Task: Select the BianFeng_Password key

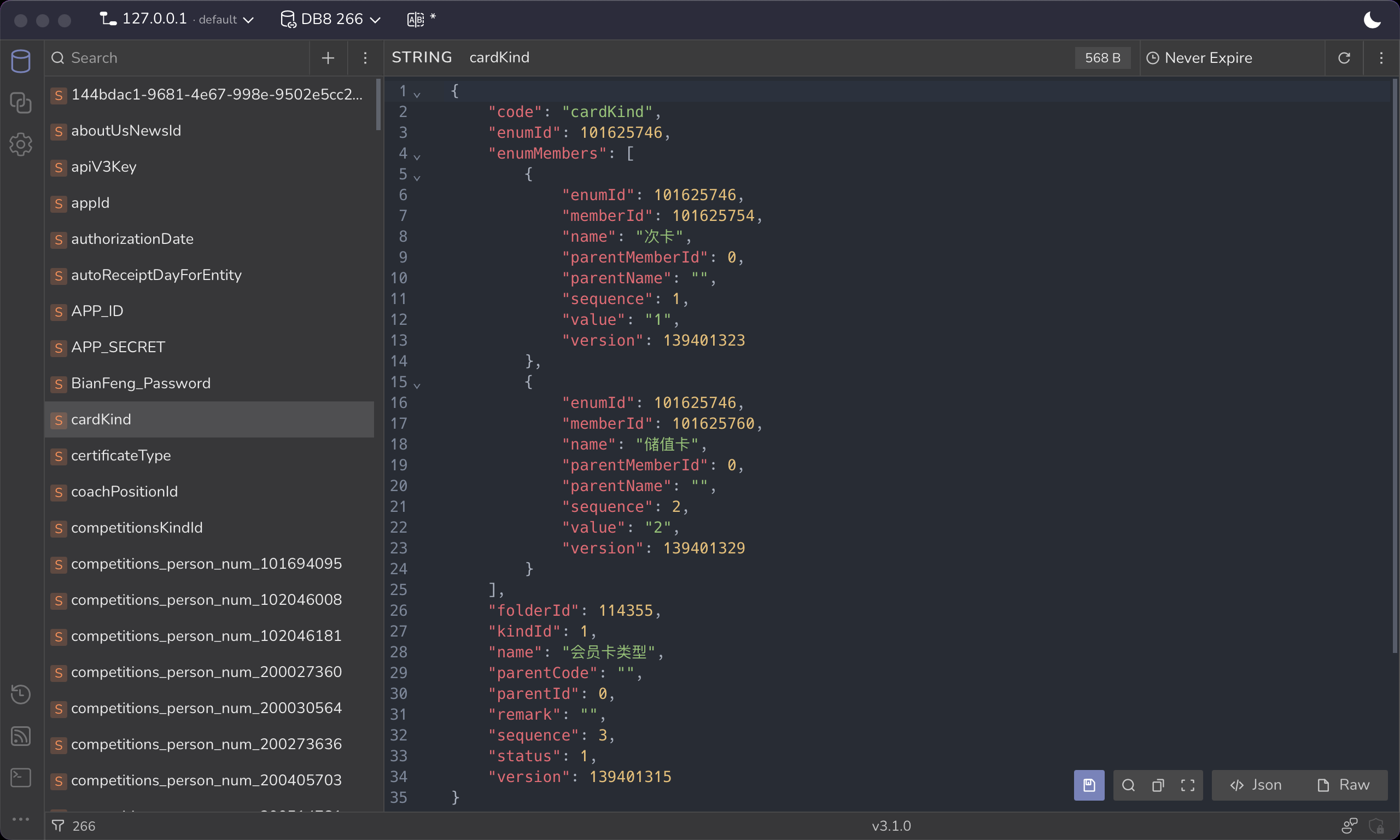Action: point(209,383)
